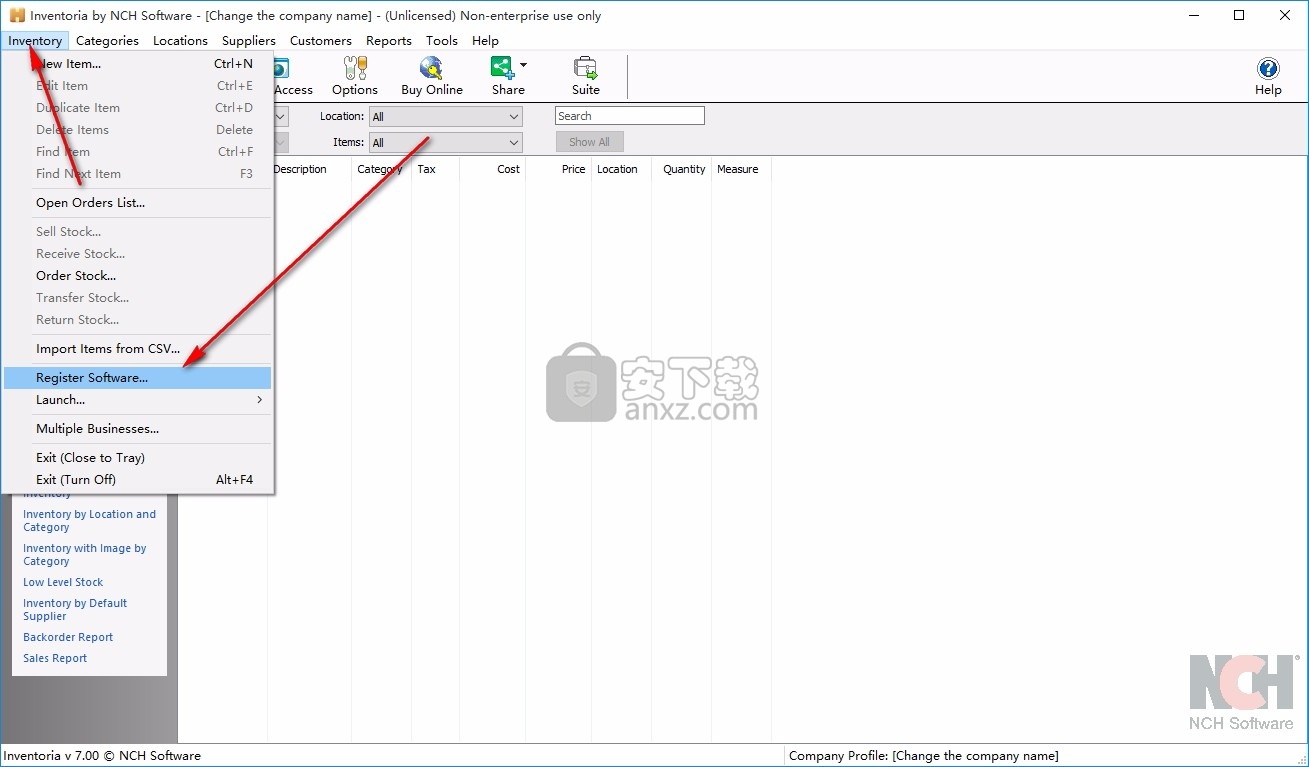The height and width of the screenshot is (767, 1309).
Task: Open the Suppliers menu
Action: (249, 41)
